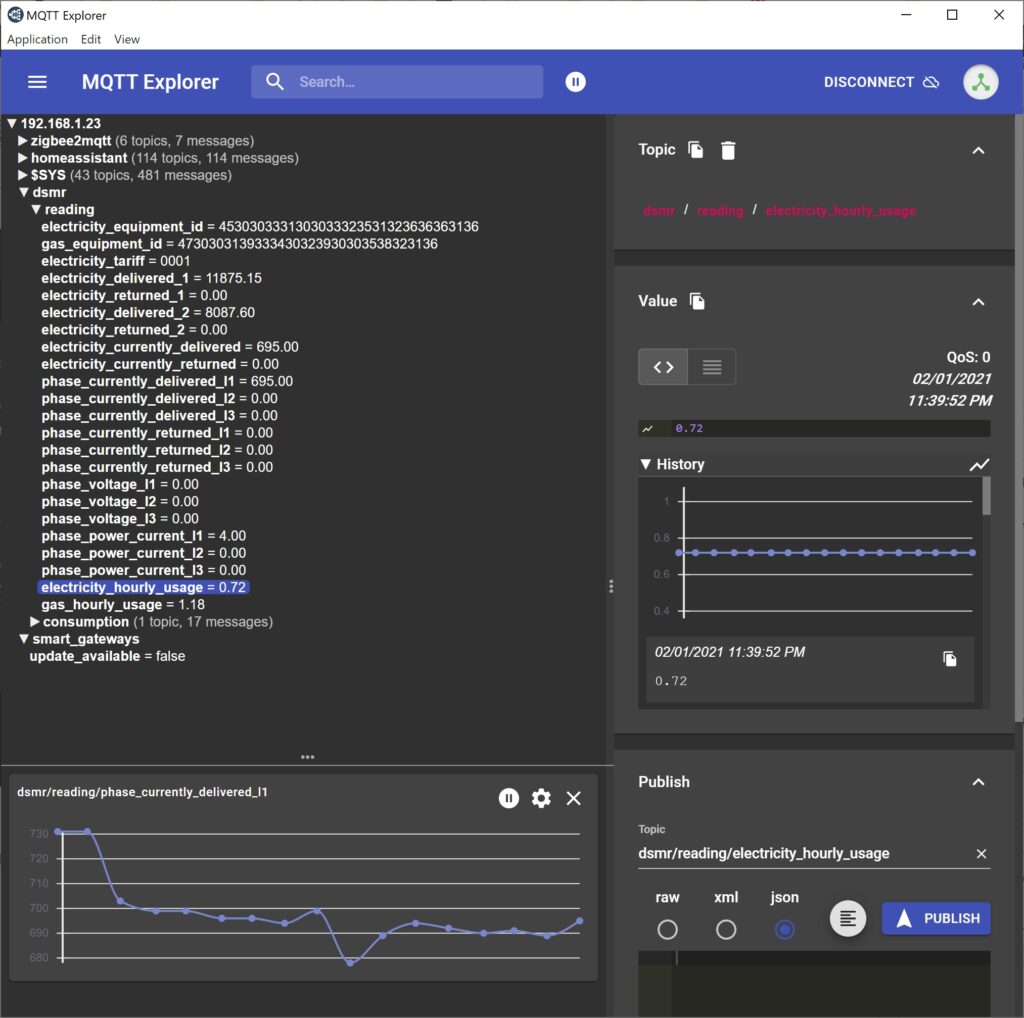Pause the phase_currently_delivered_l1 chart

(x=509, y=798)
